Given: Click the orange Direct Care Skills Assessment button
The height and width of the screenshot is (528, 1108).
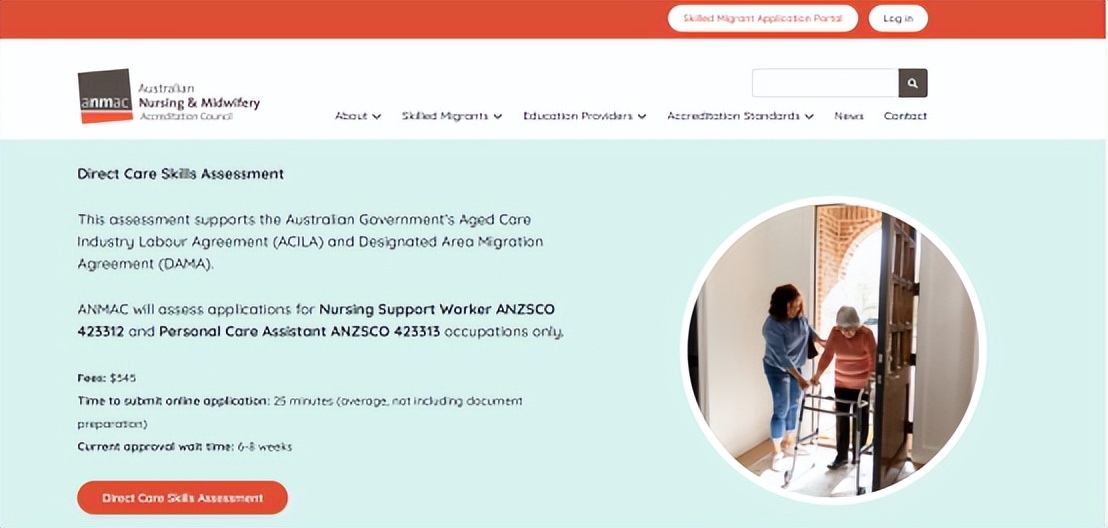Looking at the screenshot, I should 182,498.
